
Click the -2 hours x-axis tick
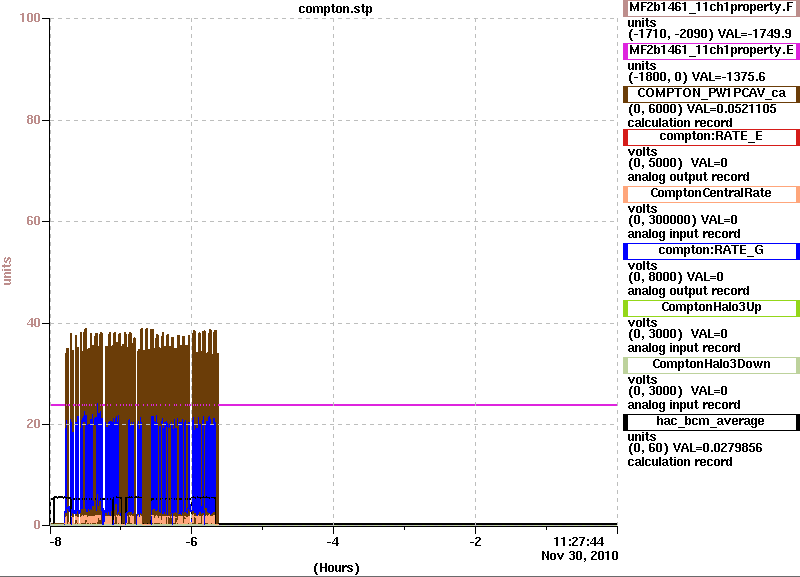click(x=475, y=541)
